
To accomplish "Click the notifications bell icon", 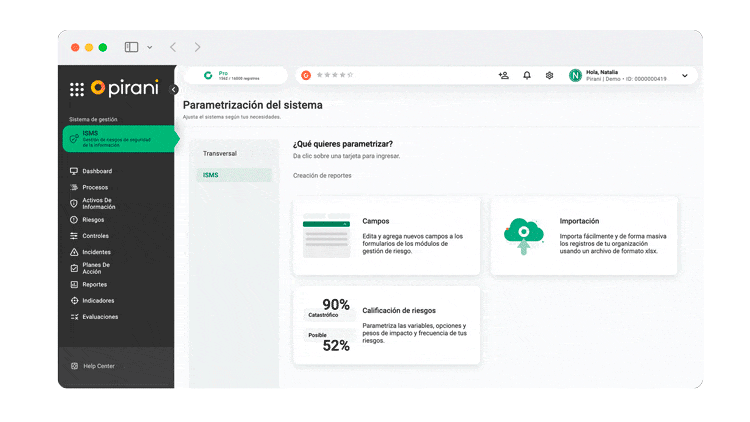I will point(527,76).
